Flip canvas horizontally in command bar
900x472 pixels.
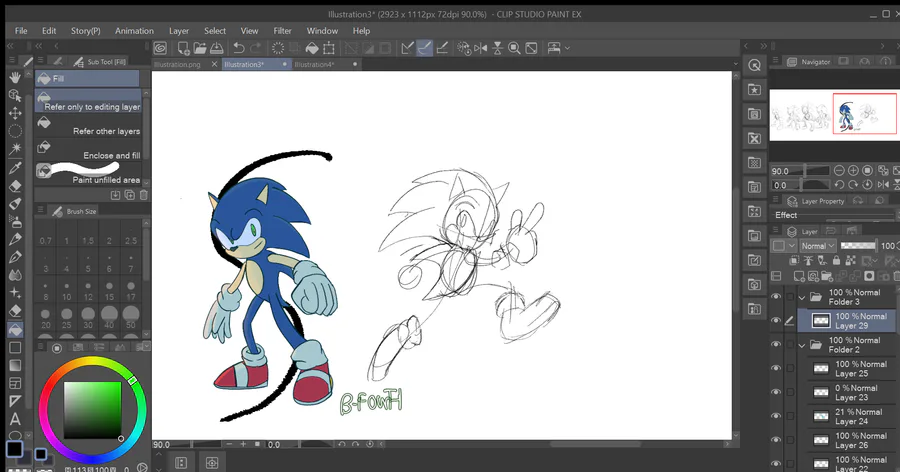pyautogui.click(x=480, y=48)
